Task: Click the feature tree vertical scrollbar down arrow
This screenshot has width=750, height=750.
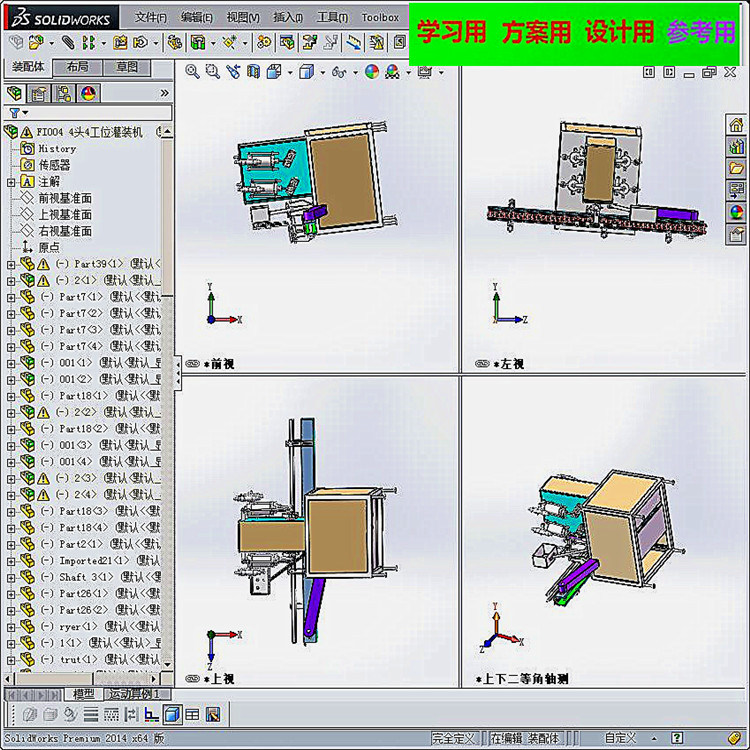Action: click(x=167, y=664)
